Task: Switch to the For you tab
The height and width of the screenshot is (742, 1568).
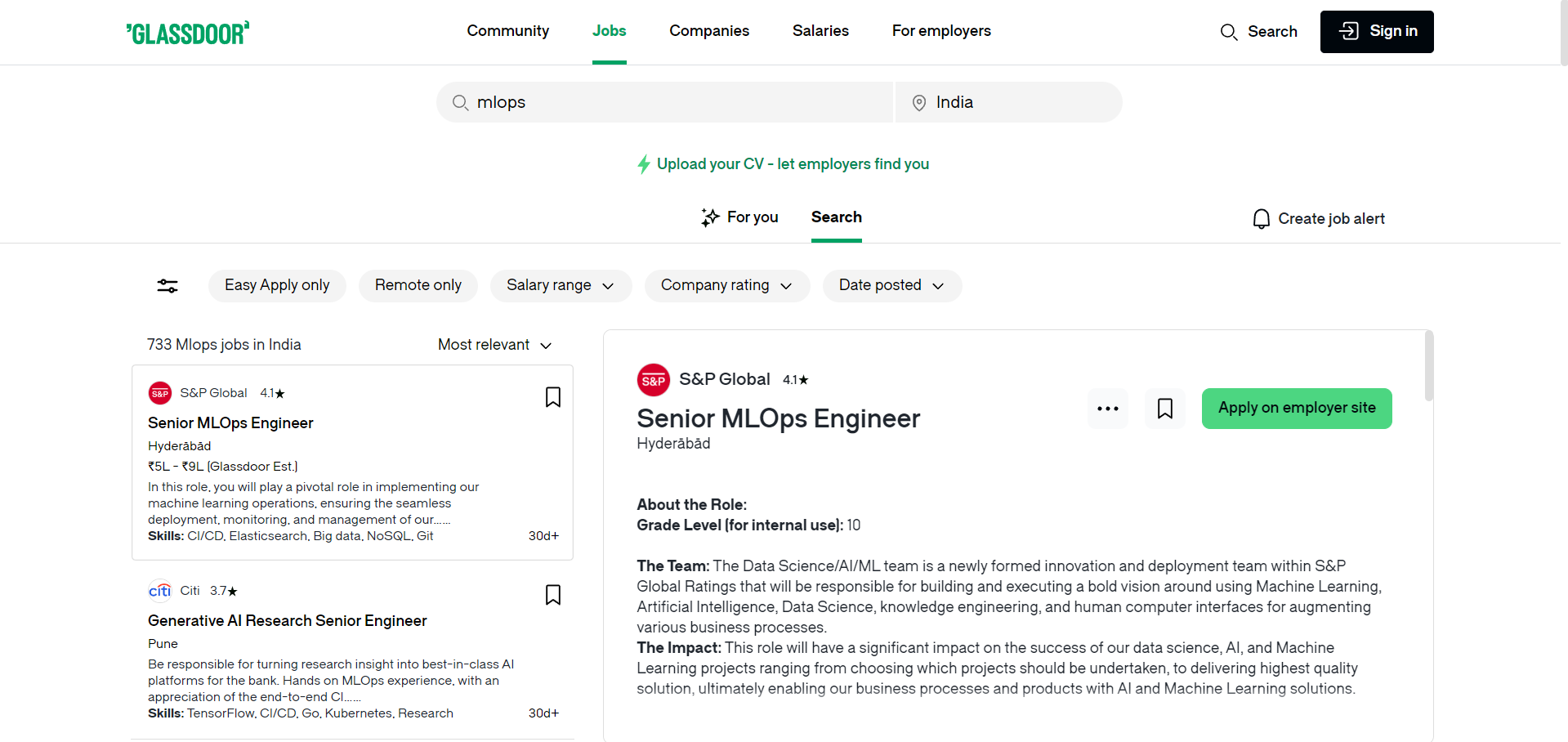Action: point(739,217)
